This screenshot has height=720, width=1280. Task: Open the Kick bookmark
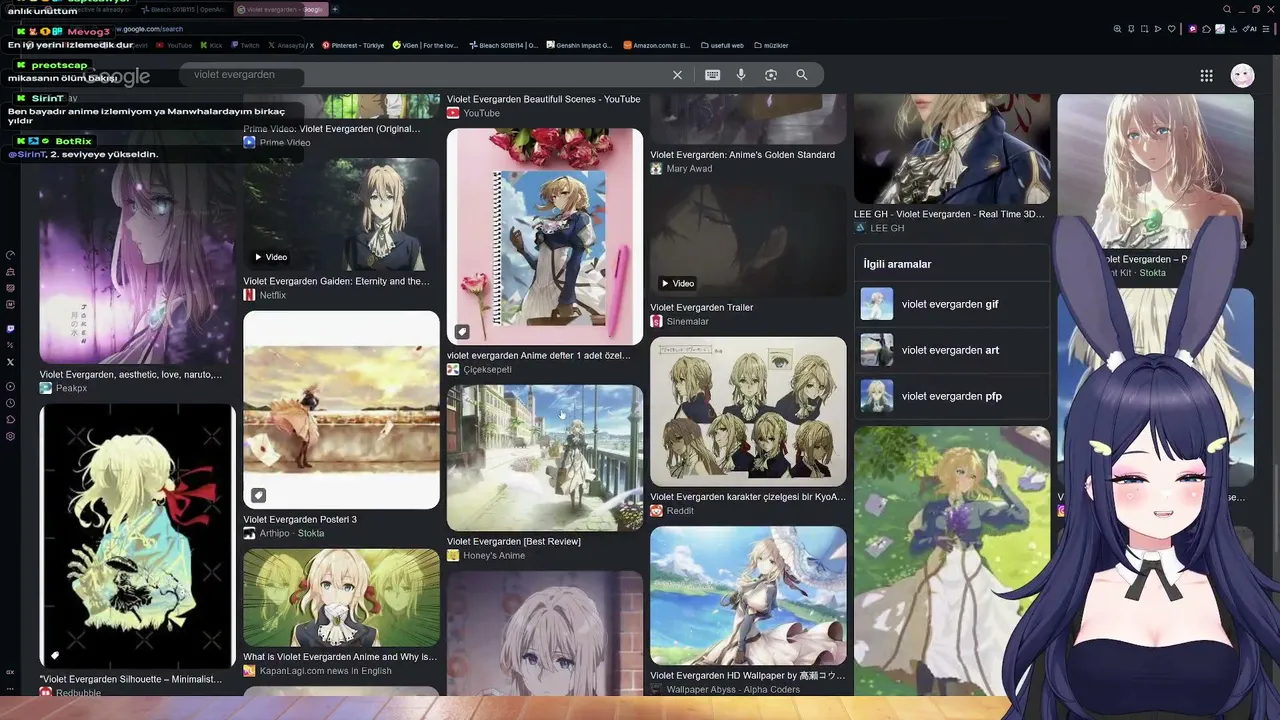click(x=211, y=45)
